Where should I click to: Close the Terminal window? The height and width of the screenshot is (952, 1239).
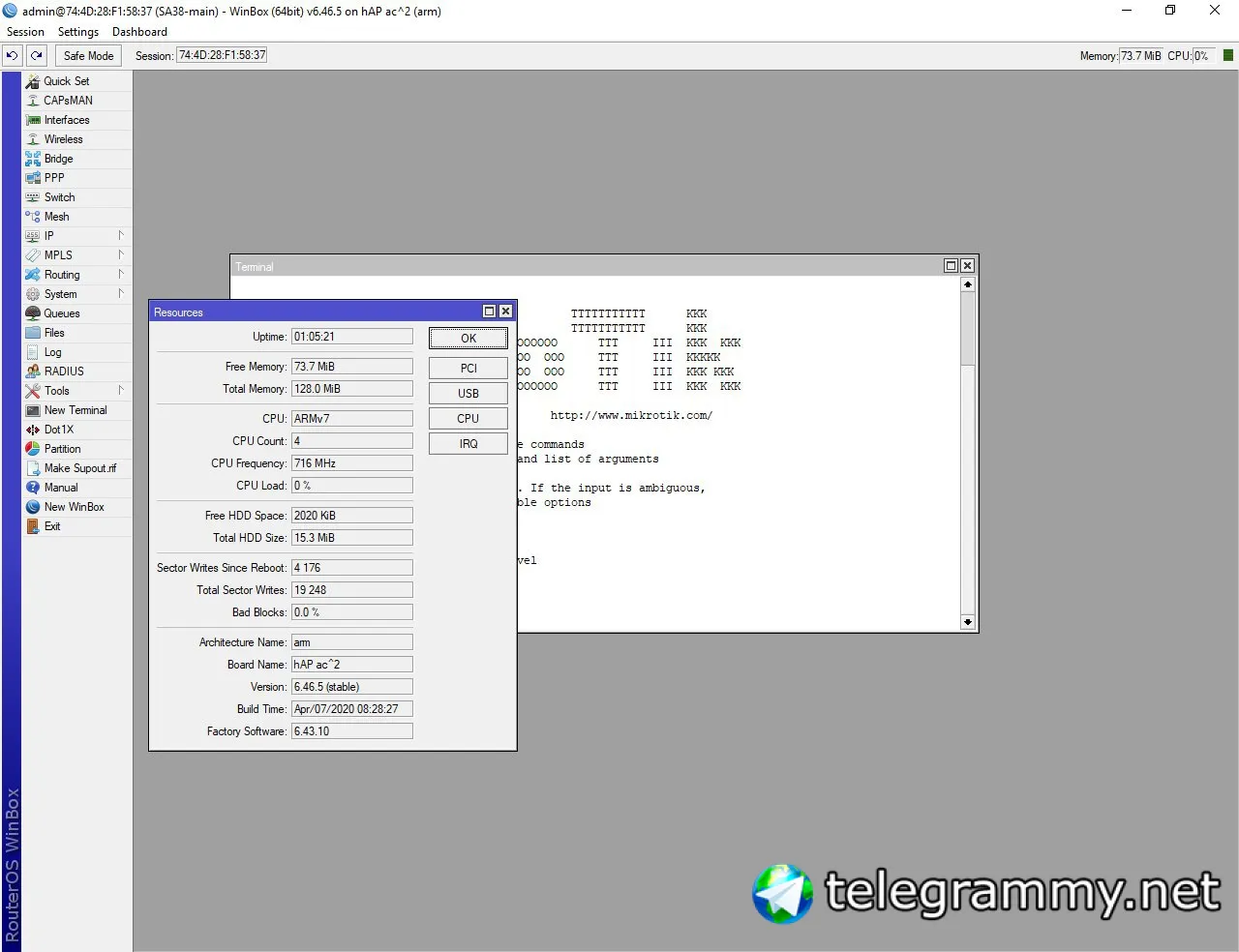click(x=967, y=266)
